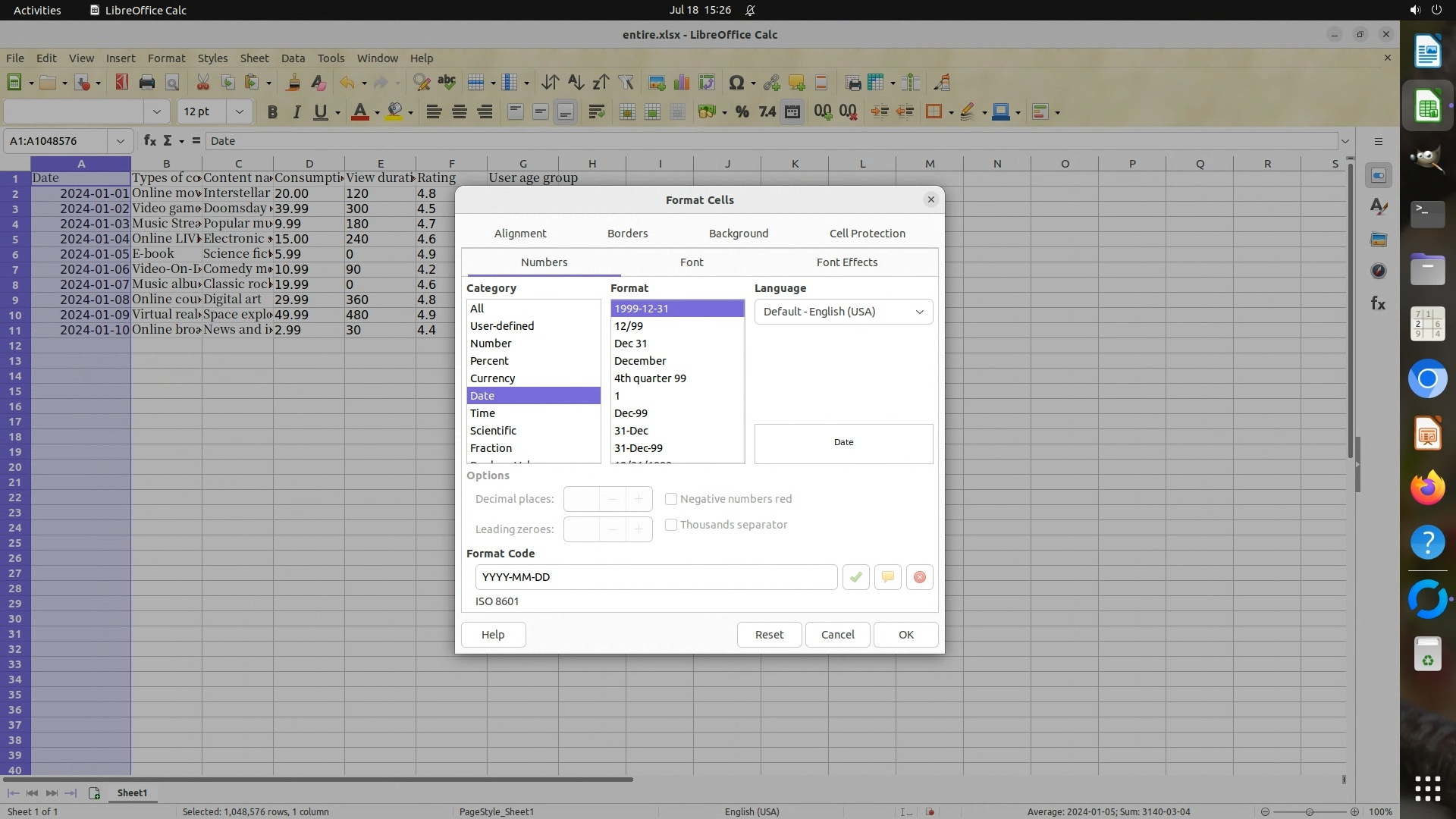The image size is (1456, 819).
Task: Enable Negative numbers red checkbox
Action: point(671,499)
